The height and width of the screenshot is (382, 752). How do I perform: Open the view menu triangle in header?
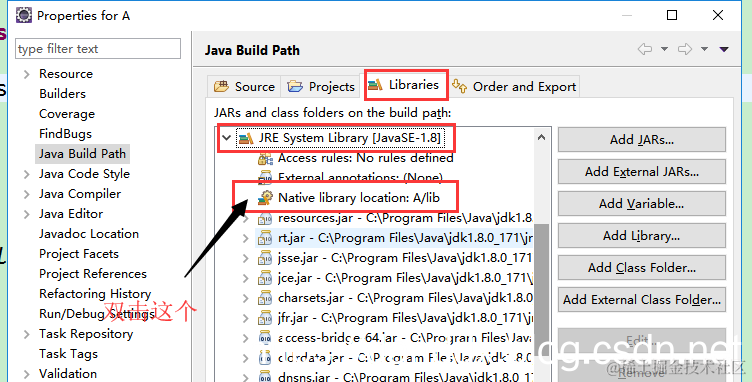(x=724, y=49)
